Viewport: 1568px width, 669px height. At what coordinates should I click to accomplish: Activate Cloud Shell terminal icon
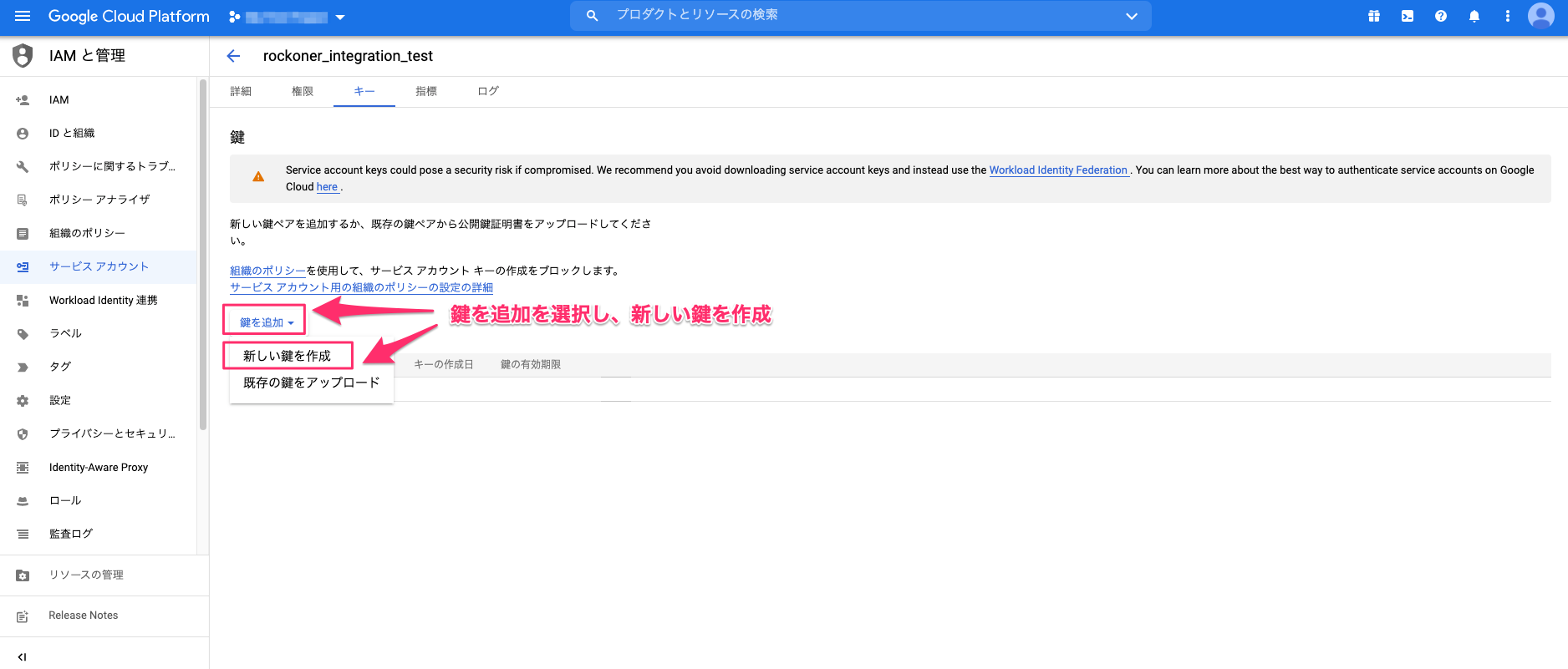coord(1408,16)
